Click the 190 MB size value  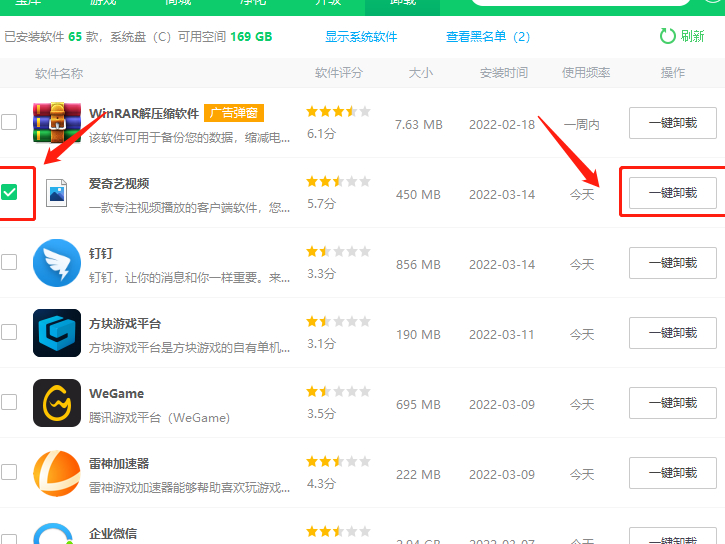tap(418, 335)
